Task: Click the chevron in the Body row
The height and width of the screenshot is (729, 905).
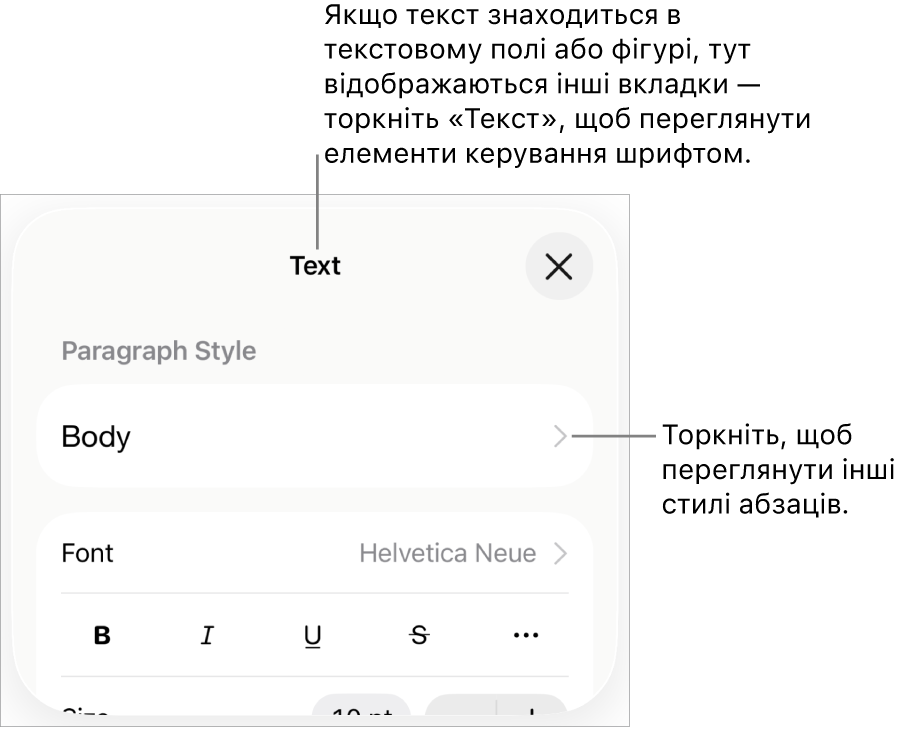Action: pyautogui.click(x=561, y=436)
